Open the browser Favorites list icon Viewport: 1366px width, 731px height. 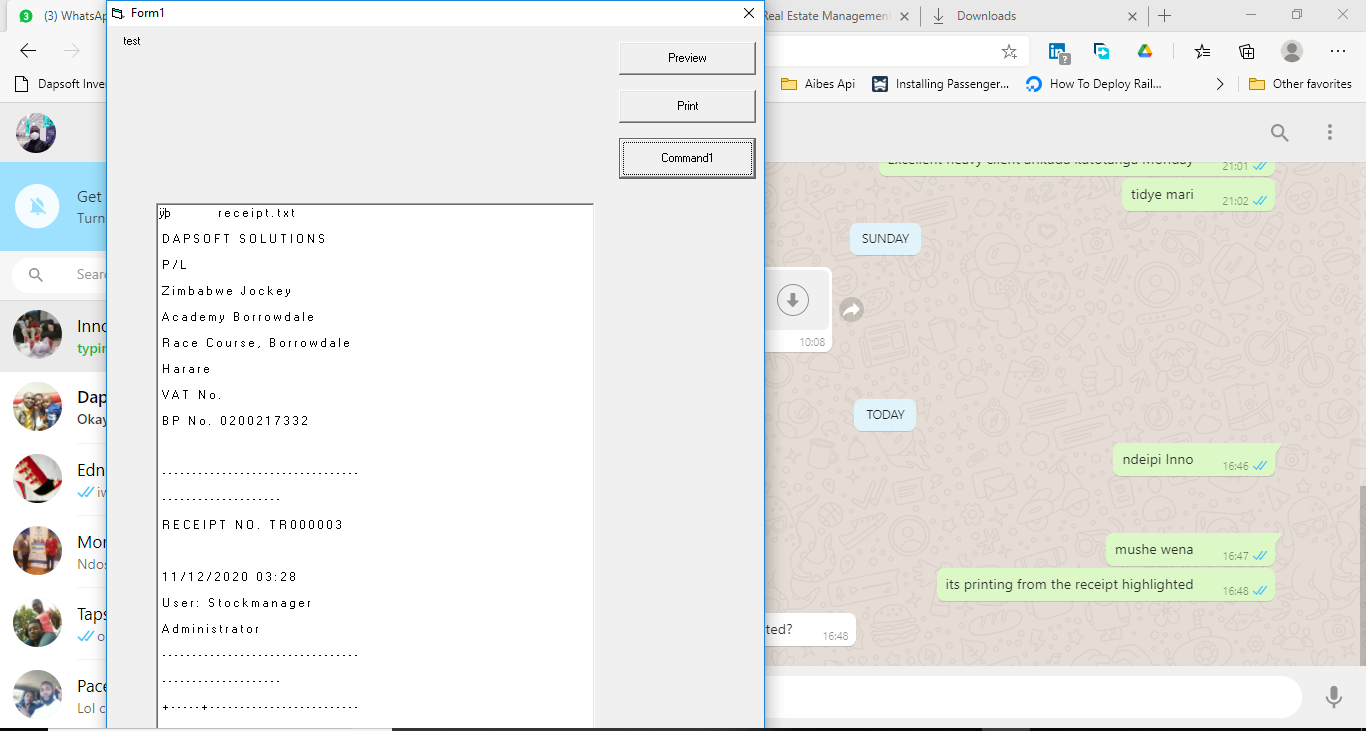click(x=1202, y=51)
